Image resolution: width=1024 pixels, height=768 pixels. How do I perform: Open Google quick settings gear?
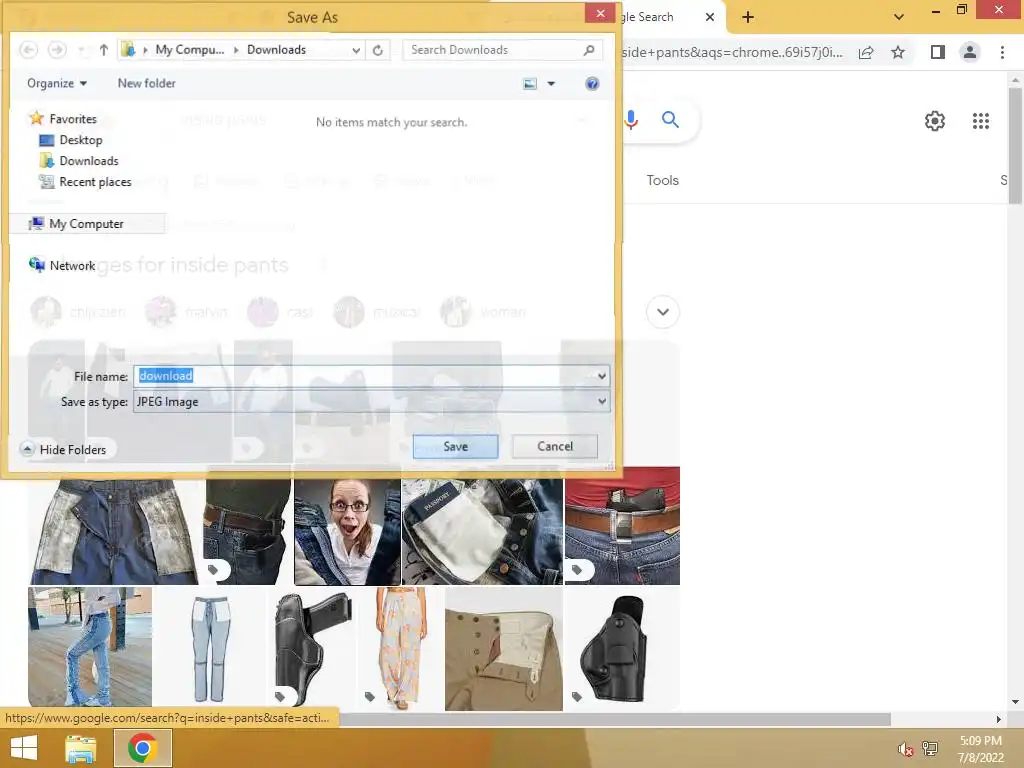click(x=935, y=121)
